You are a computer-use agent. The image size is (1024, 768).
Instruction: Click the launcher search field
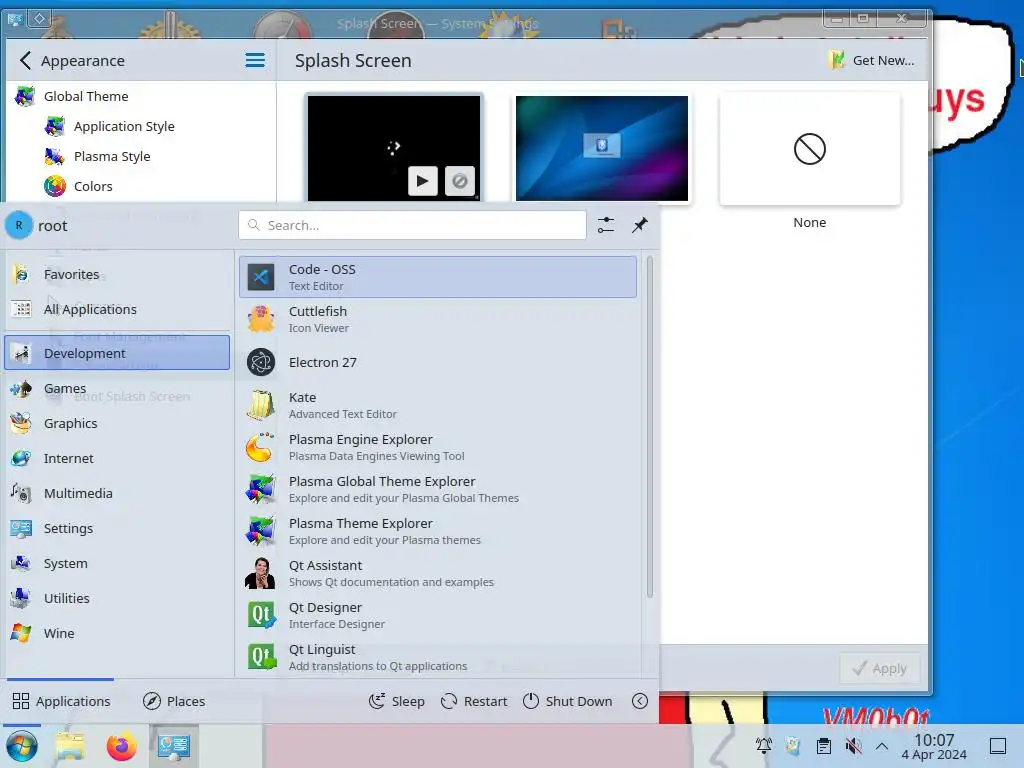[x=412, y=225]
